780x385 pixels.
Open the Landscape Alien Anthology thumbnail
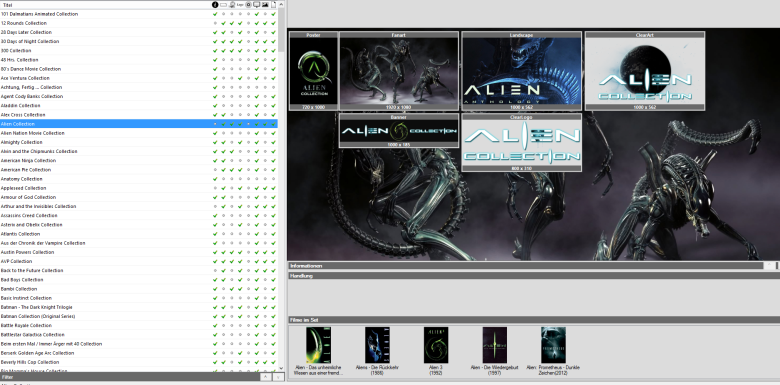[x=521, y=71]
